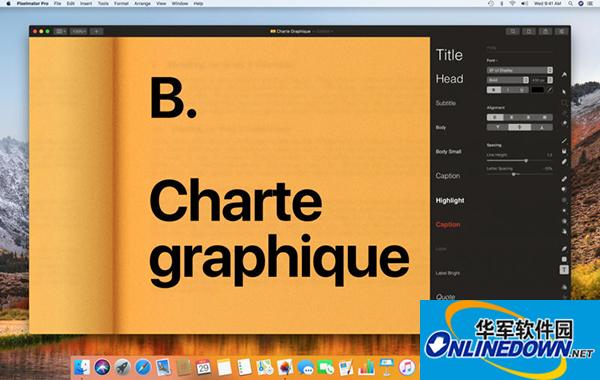Toggle Bold in the font style buttons
This screenshot has height=380, width=600.
click(x=494, y=90)
